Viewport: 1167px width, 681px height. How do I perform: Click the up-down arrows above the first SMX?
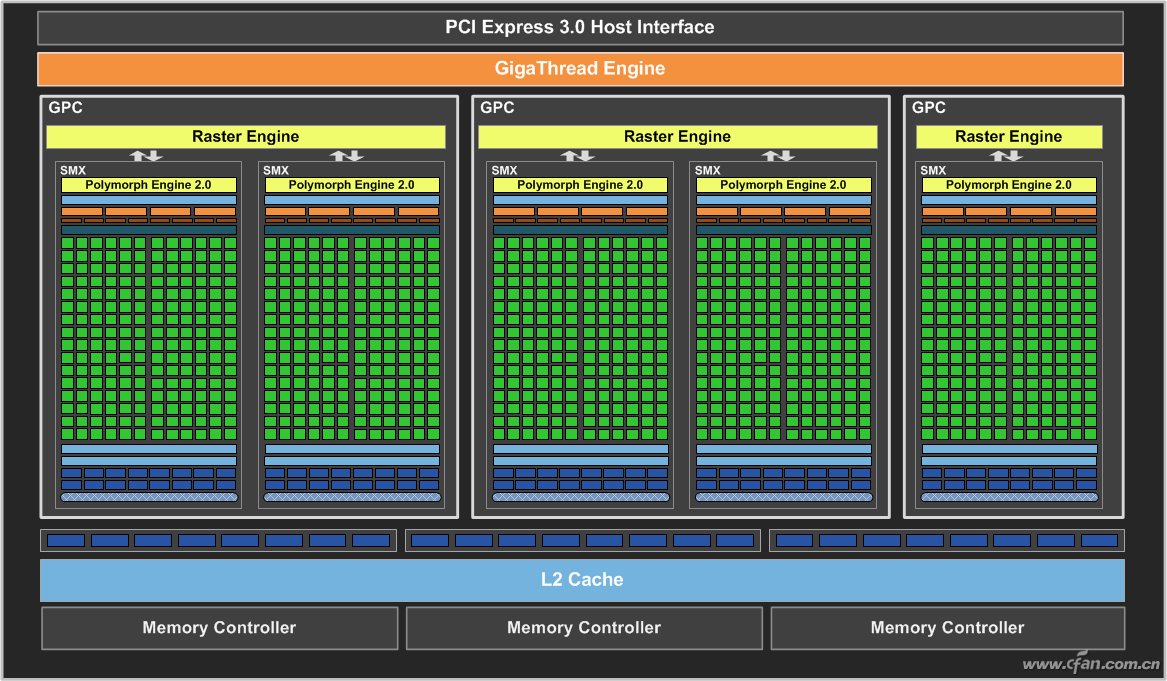(x=146, y=156)
